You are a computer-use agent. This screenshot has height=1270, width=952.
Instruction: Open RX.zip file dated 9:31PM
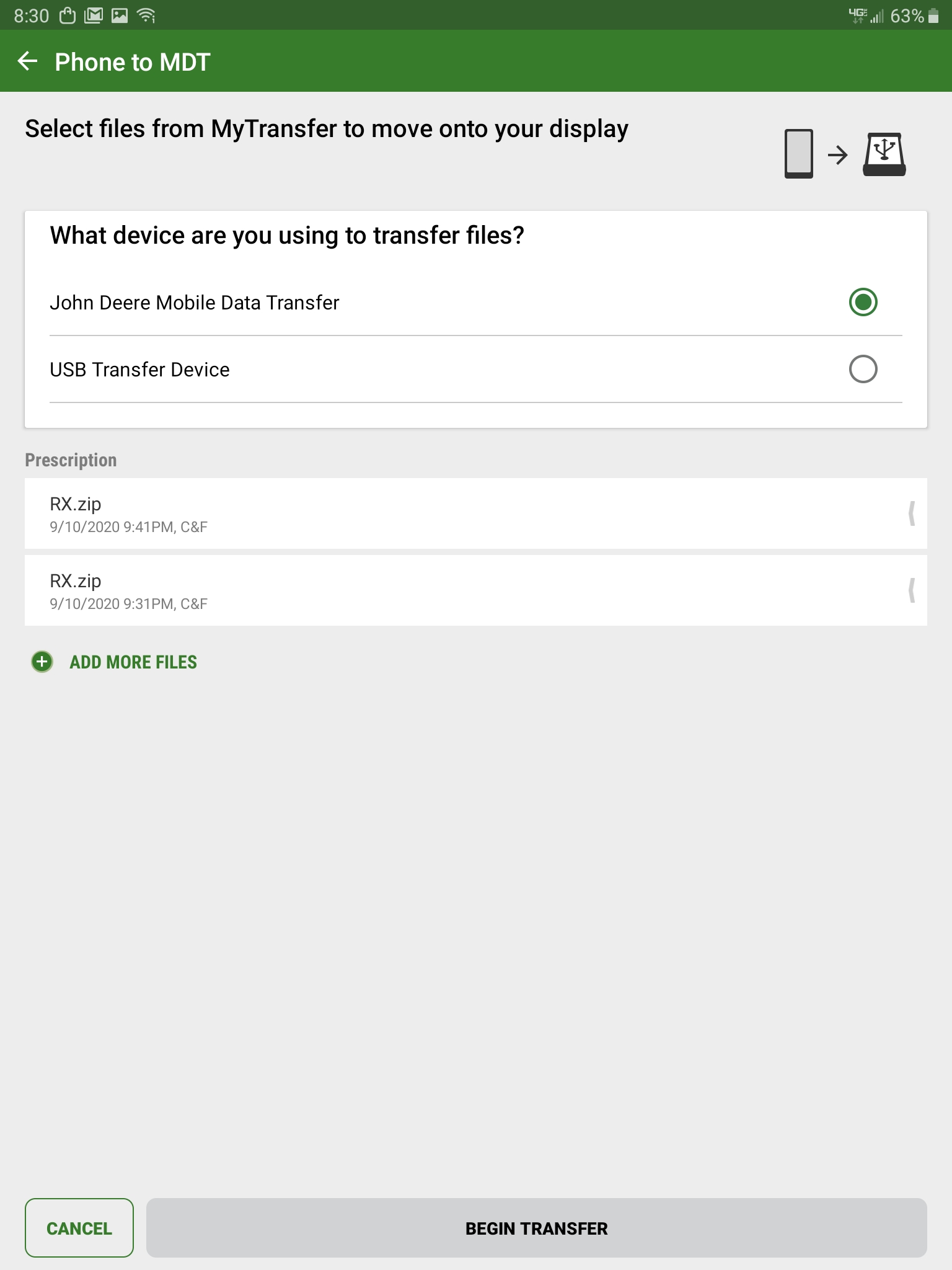pos(476,590)
